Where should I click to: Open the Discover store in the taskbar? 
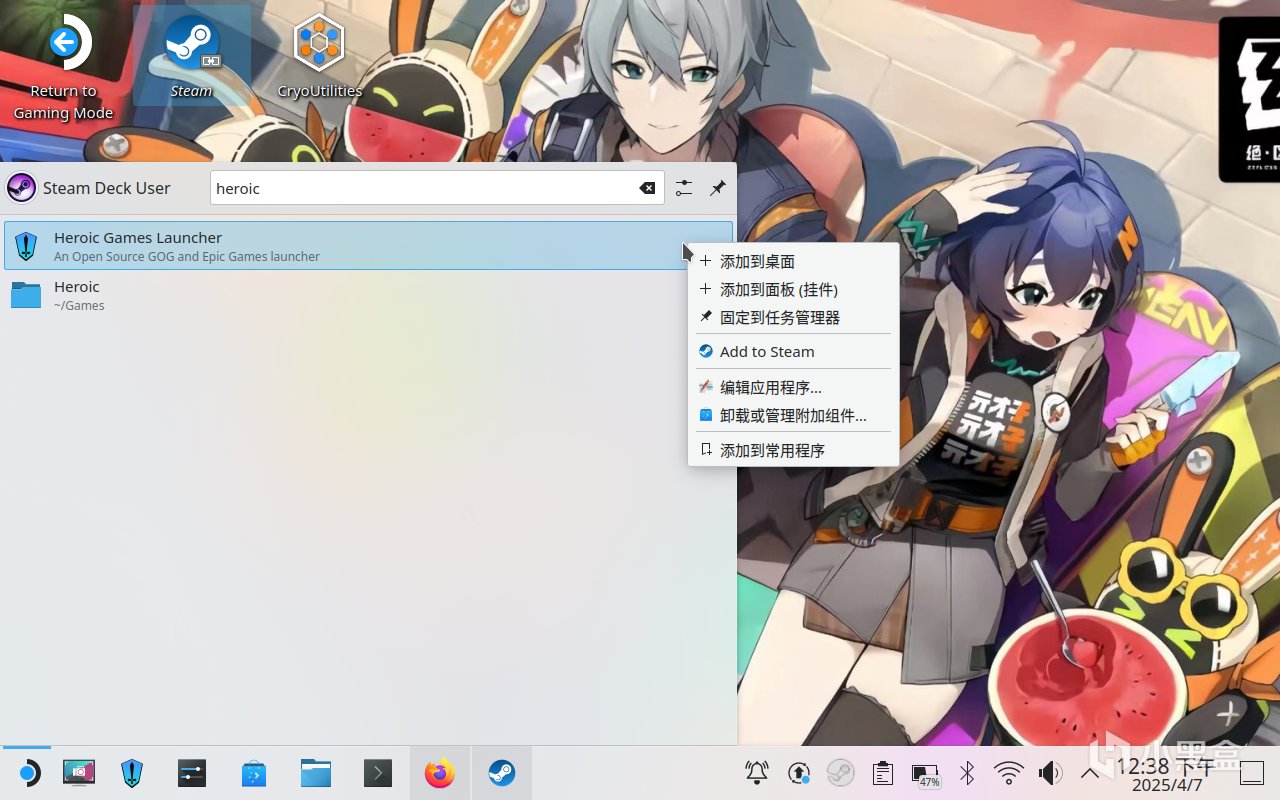253,773
